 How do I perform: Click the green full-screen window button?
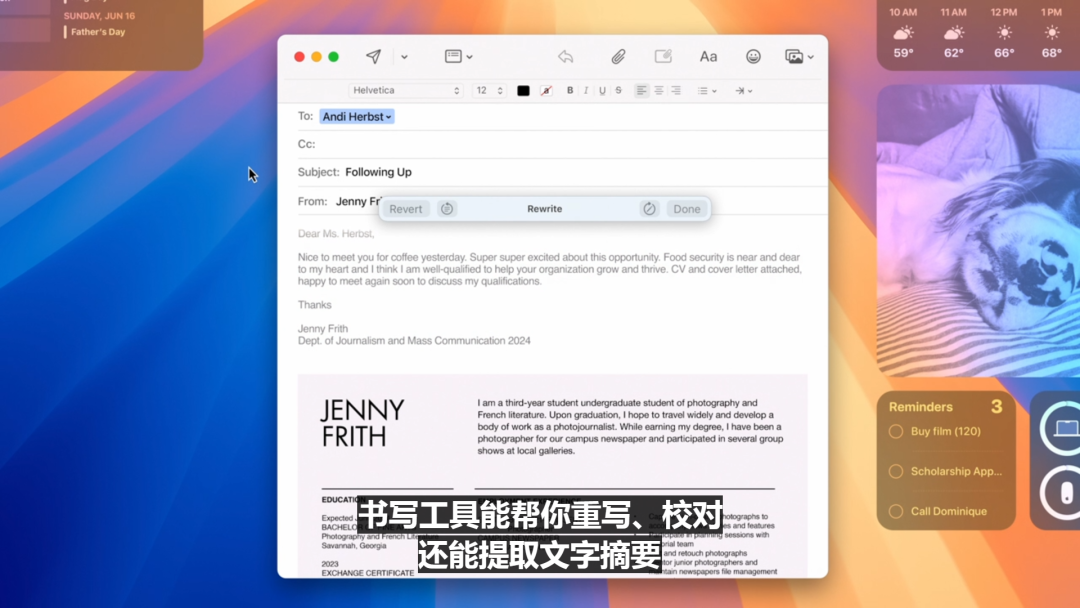333,56
